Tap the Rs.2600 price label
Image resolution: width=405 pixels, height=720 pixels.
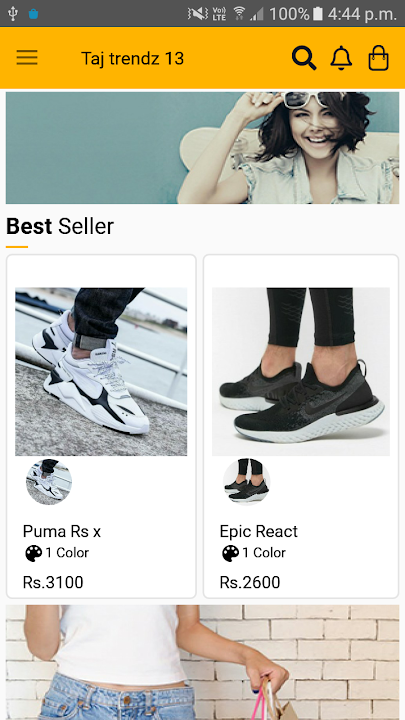click(250, 582)
